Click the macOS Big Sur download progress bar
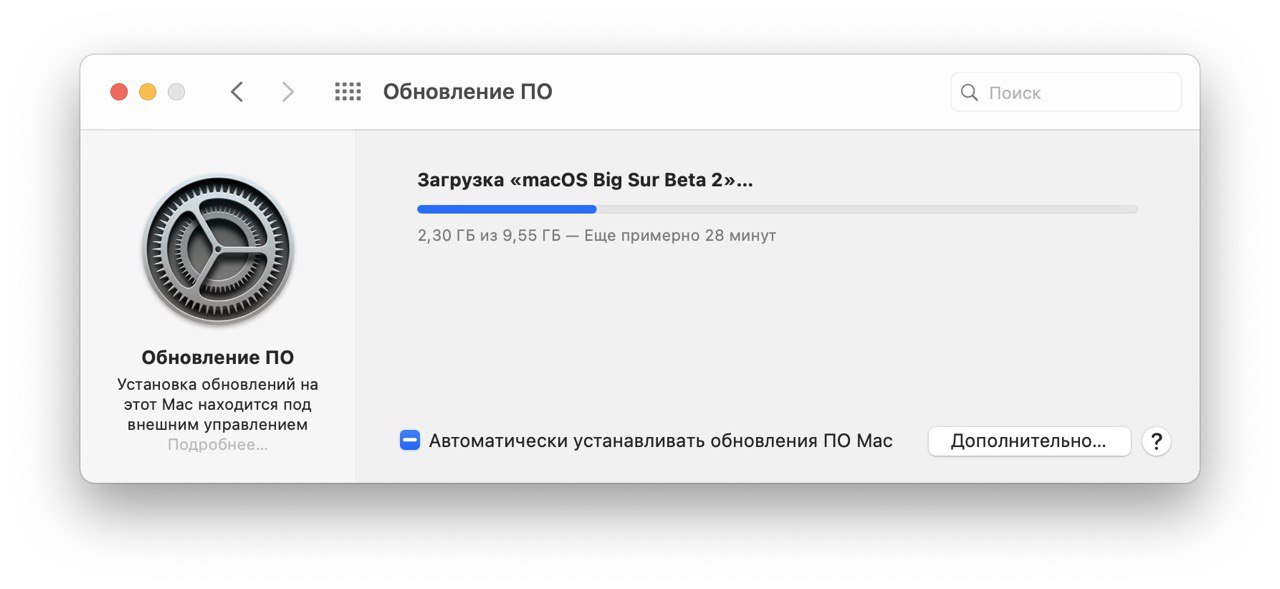 point(777,209)
